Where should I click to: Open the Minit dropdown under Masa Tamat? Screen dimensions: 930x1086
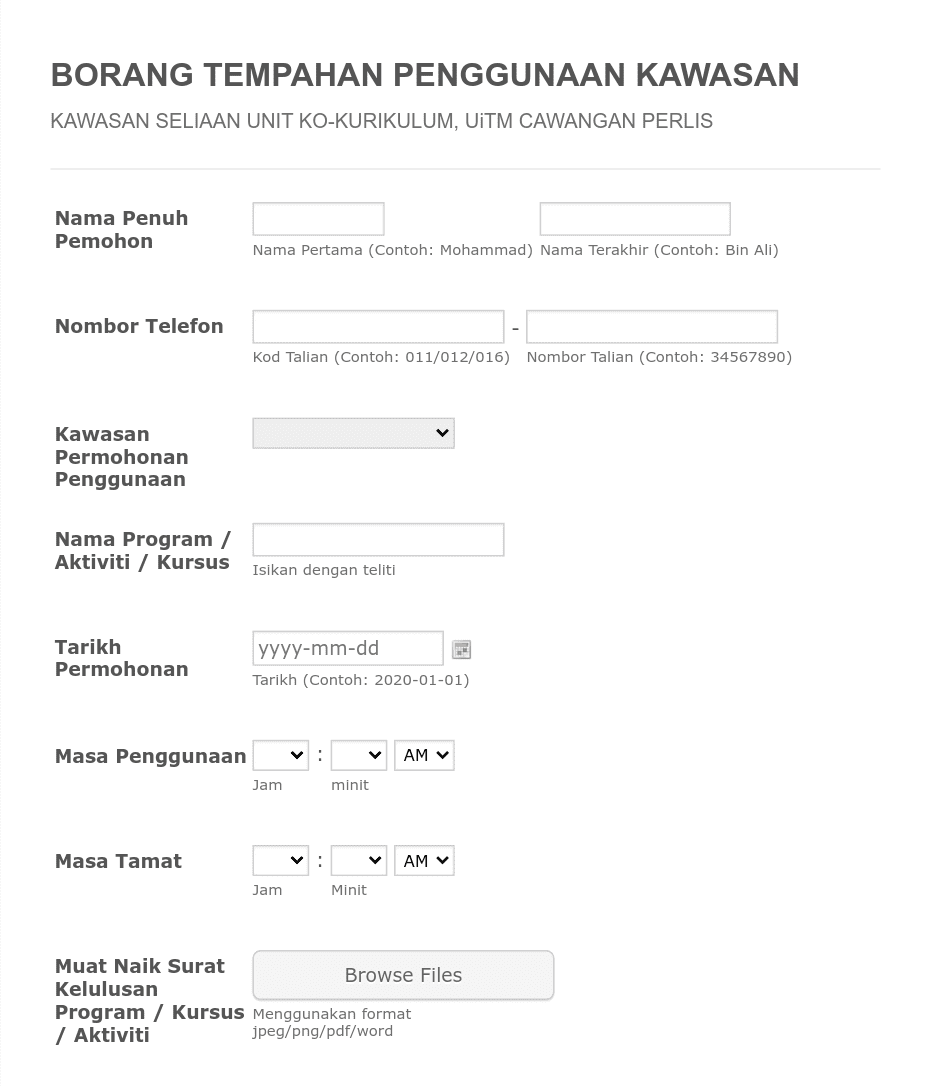[x=357, y=859]
